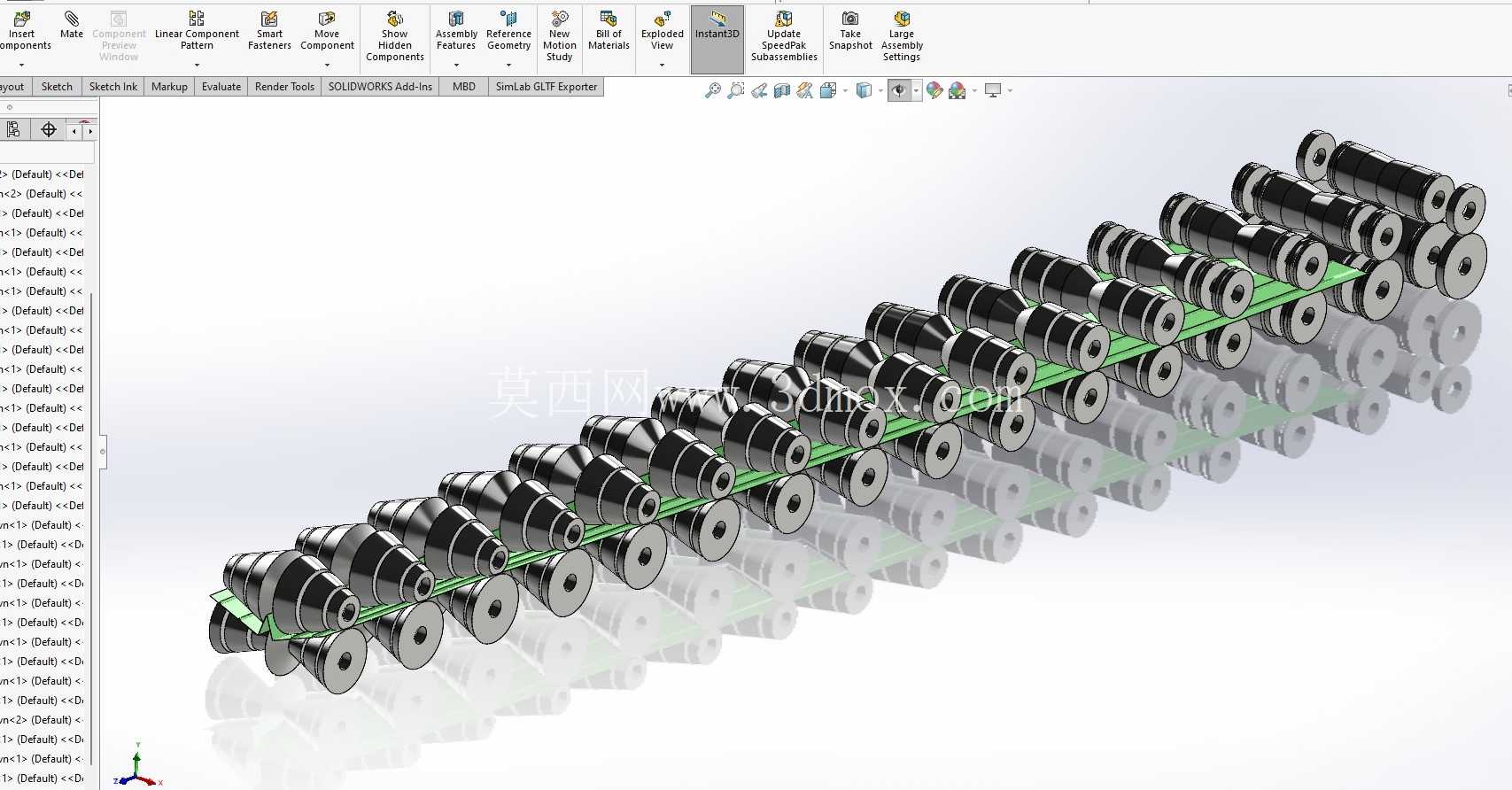Open Apply Scene dropdown arrow
Screen dimensions: 1512x790
[974, 90]
